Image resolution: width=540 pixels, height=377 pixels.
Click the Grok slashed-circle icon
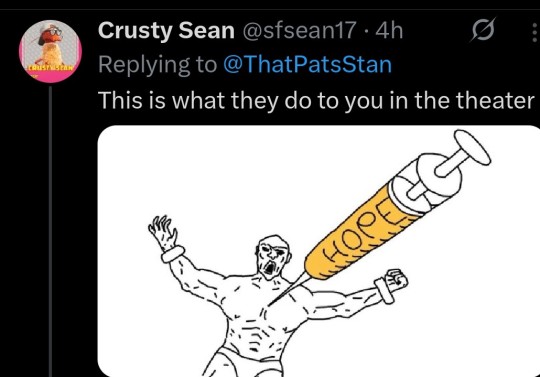[483, 30]
